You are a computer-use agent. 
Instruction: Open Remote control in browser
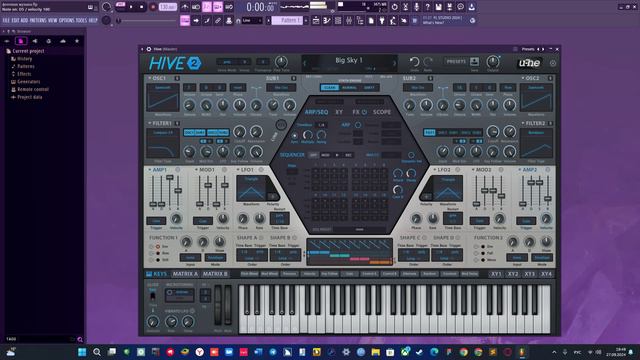pyautogui.click(x=32, y=89)
